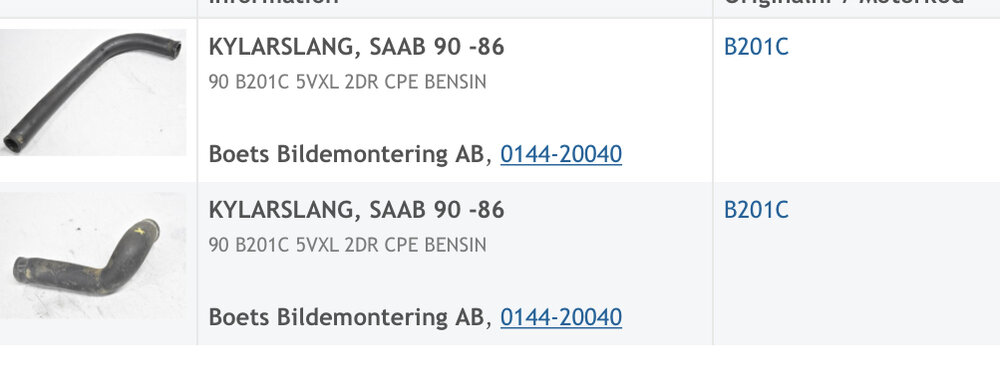Click the yellow-marked end of the bent hose image
The image size is (1000, 365).
(x=145, y=228)
